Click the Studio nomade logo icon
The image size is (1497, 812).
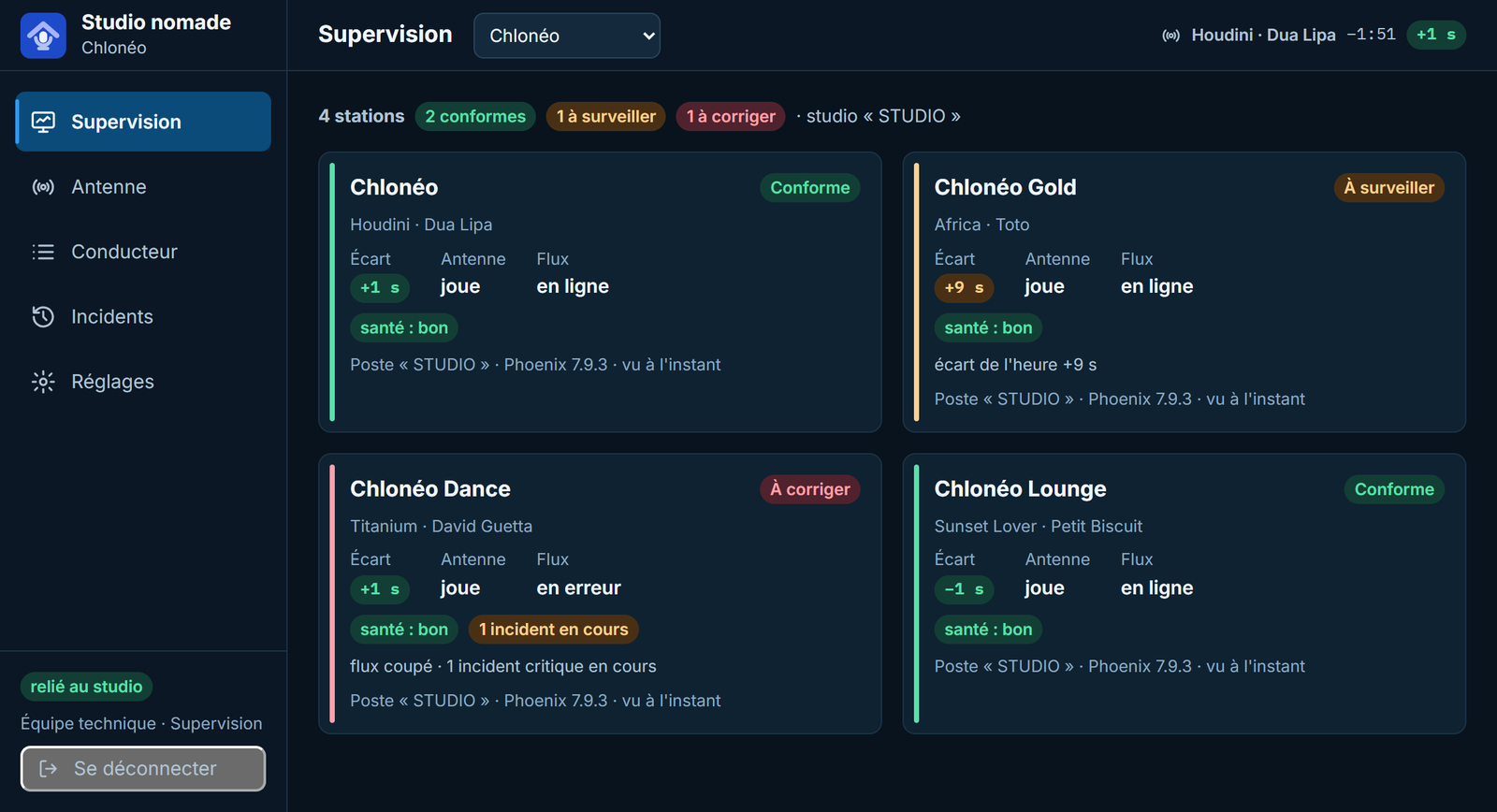click(x=43, y=36)
